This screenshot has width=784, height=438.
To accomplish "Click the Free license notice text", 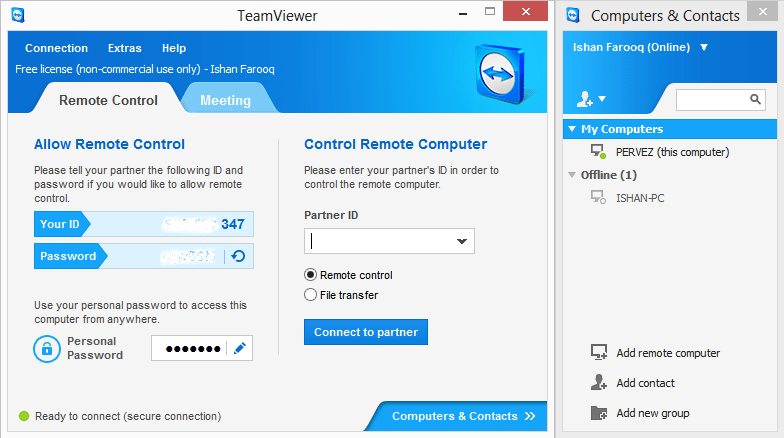I will 144,69.
